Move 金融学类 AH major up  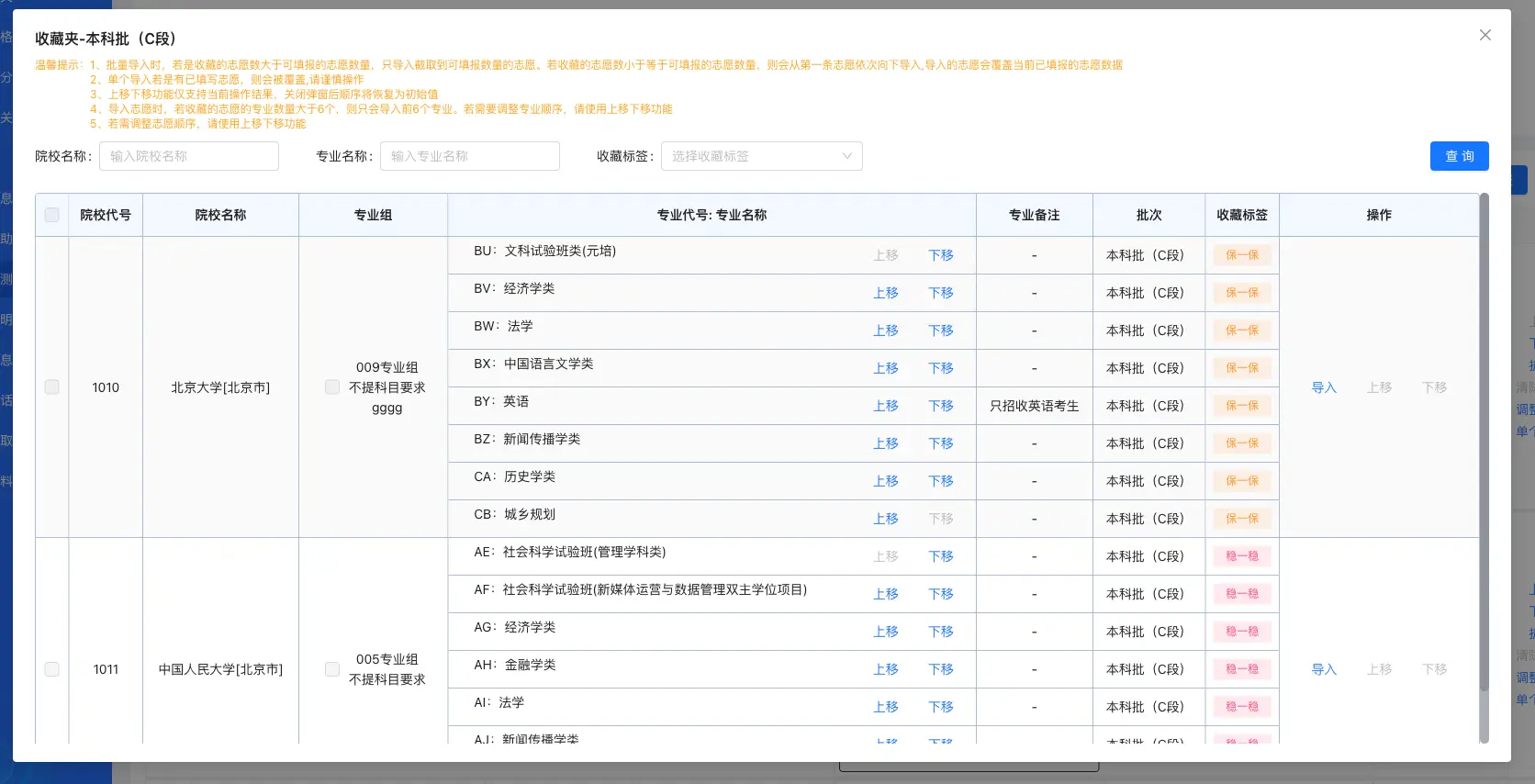coord(886,669)
